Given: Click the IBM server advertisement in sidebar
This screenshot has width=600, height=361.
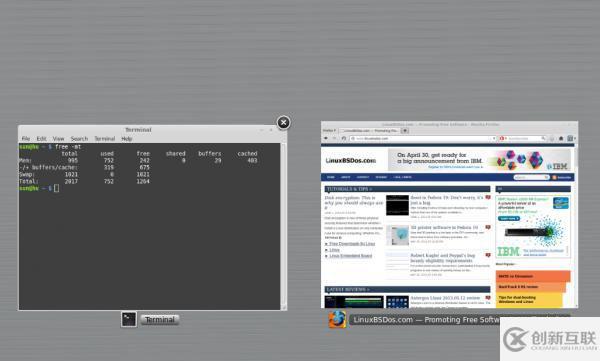Looking at the screenshot, I should point(533,227).
